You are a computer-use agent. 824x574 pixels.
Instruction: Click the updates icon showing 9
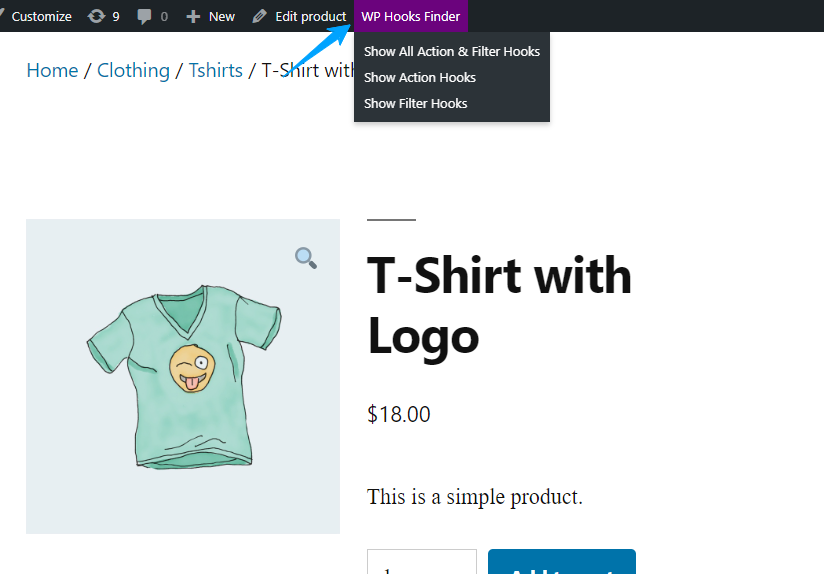tap(96, 16)
